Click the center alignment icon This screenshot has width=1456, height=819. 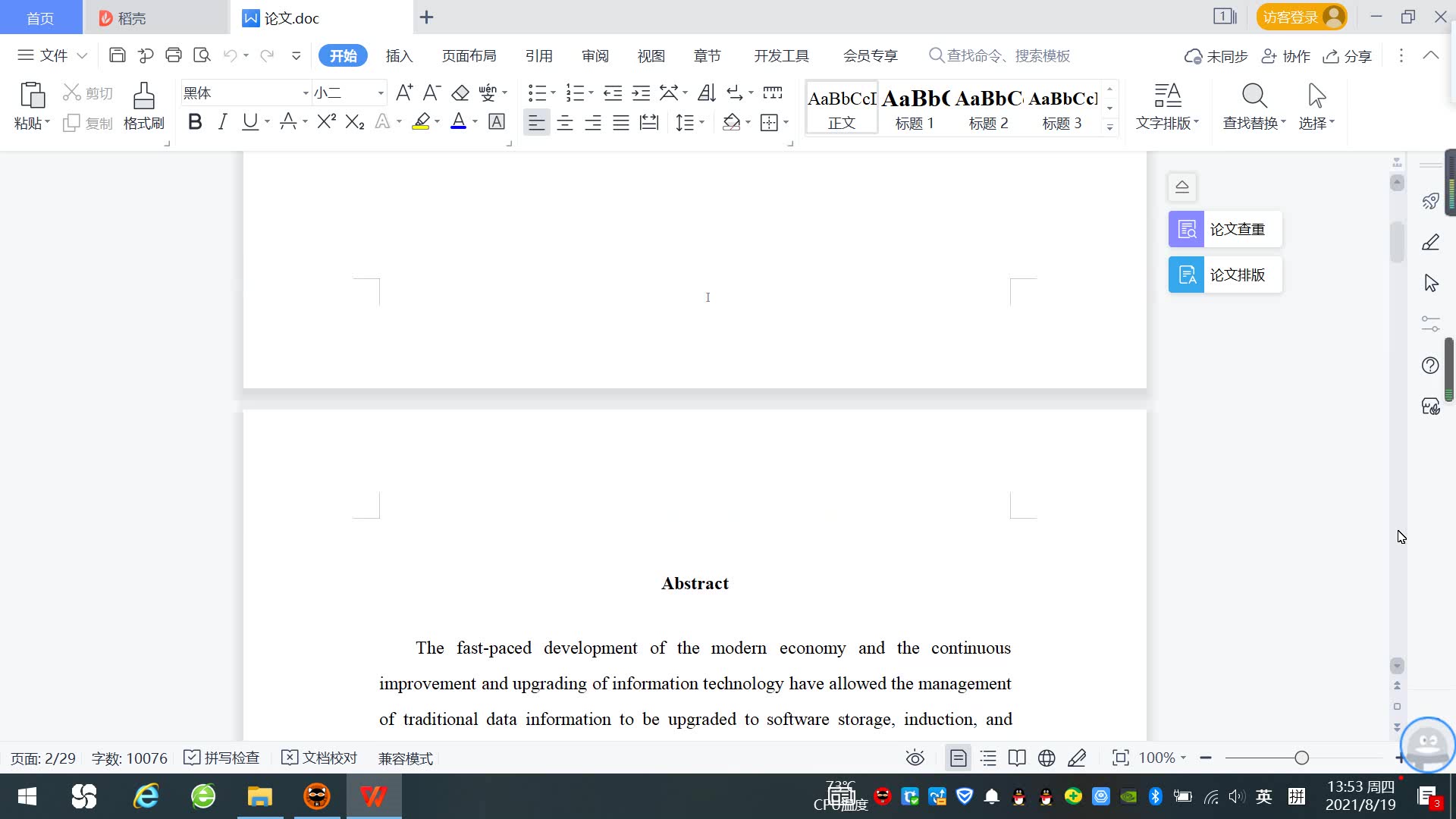[564, 123]
